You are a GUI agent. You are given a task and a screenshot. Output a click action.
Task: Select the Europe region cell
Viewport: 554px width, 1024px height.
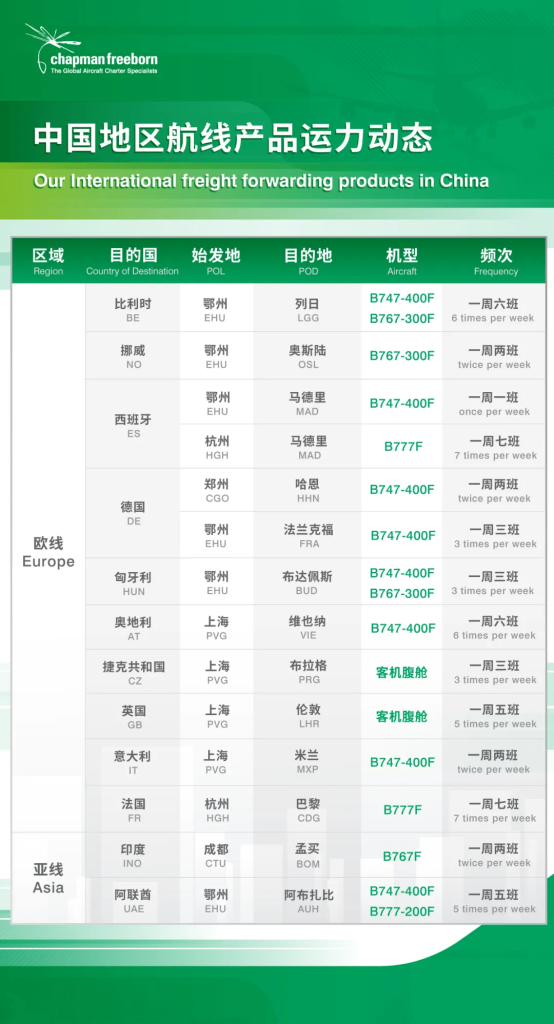coord(48,552)
